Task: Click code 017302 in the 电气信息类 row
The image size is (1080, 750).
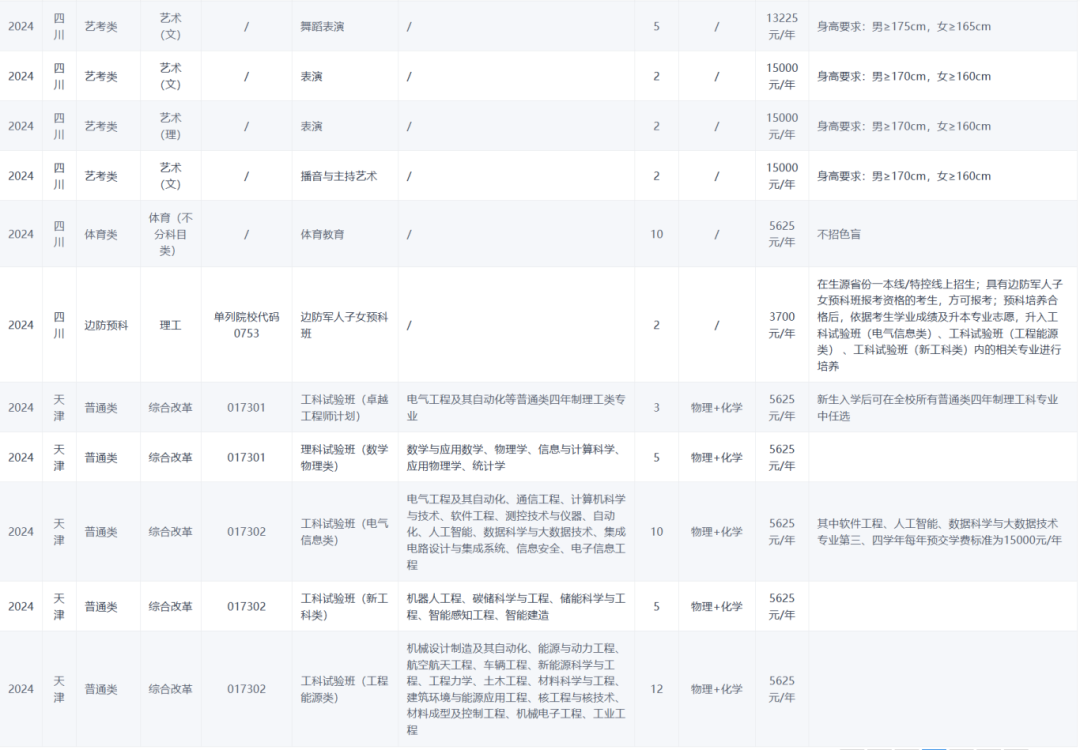Action: tap(246, 532)
